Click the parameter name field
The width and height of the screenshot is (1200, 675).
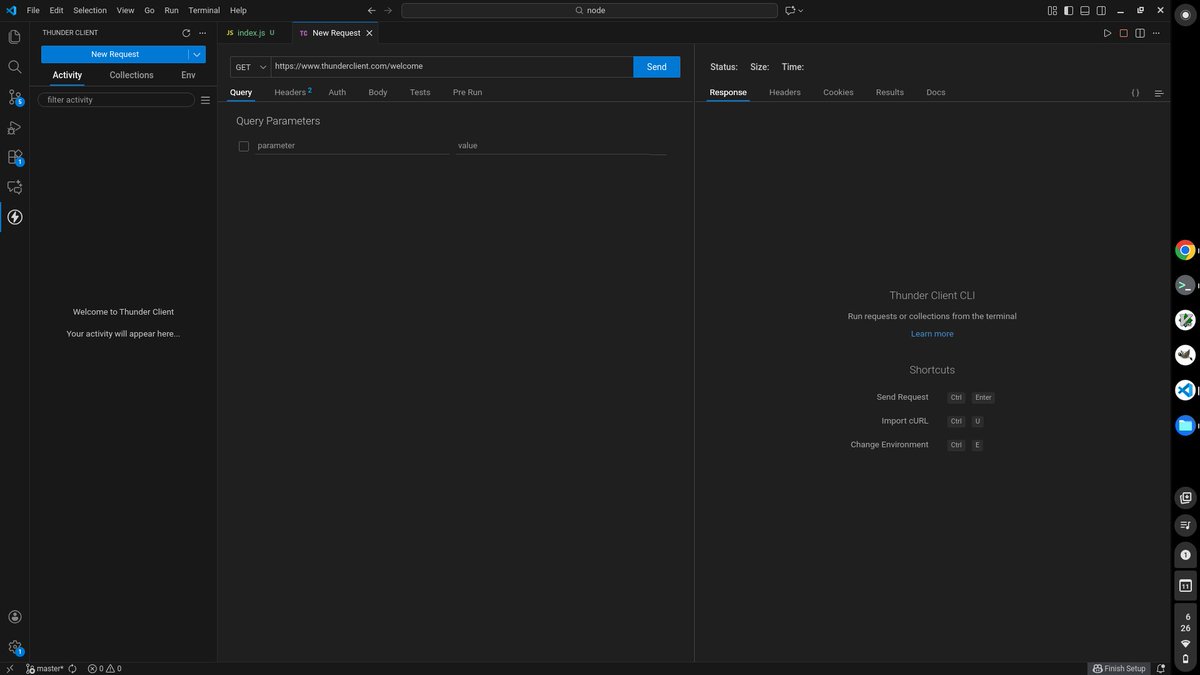(x=352, y=146)
